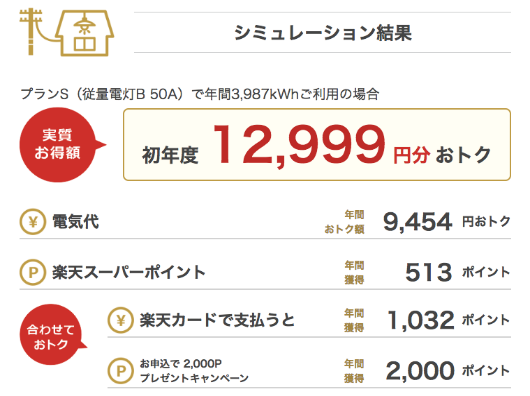This screenshot has height=396, width=530.
Task: Click the 1,032 ポイント value
Action: pyautogui.click(x=449, y=320)
